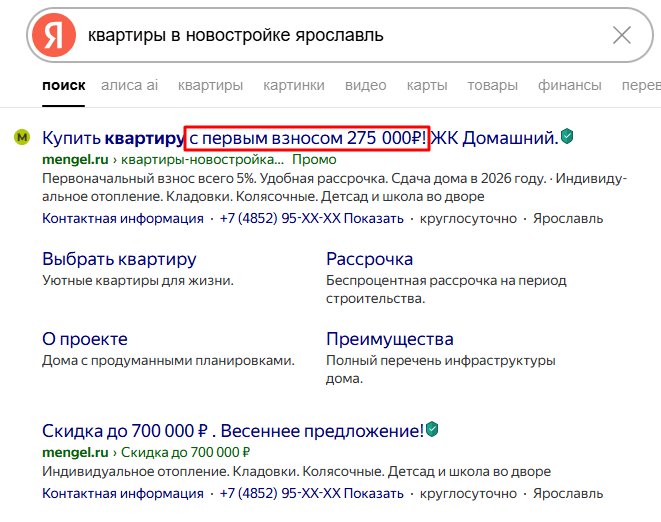The image size is (661, 522).
Task: Show phone number in first ad
Action: (373, 218)
